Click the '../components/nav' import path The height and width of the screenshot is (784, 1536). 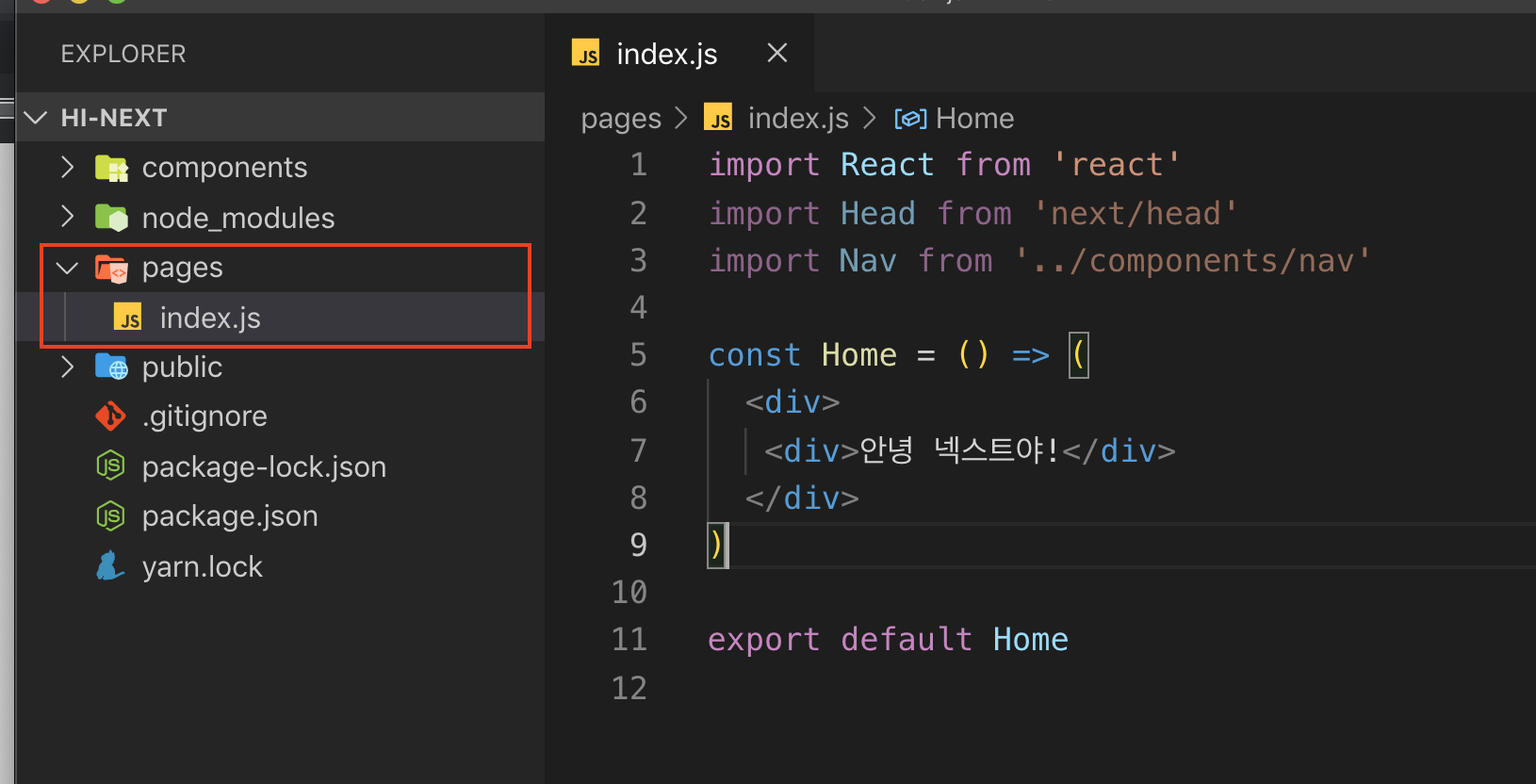click(x=1192, y=260)
